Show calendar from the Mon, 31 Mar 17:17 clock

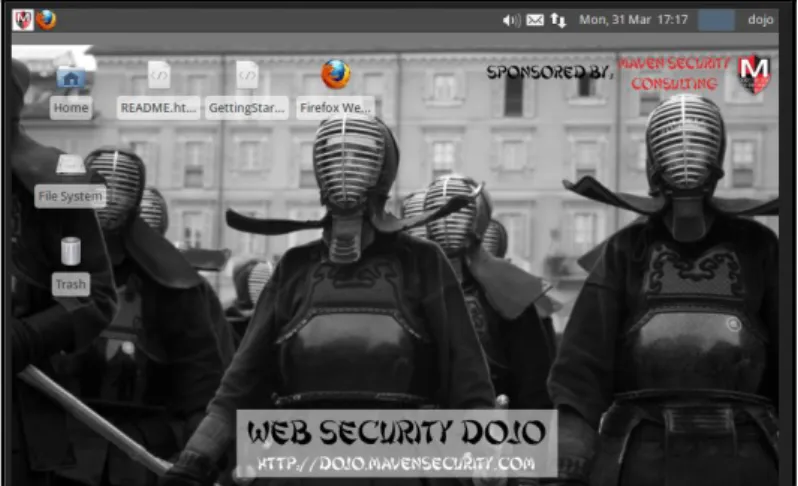coord(633,20)
